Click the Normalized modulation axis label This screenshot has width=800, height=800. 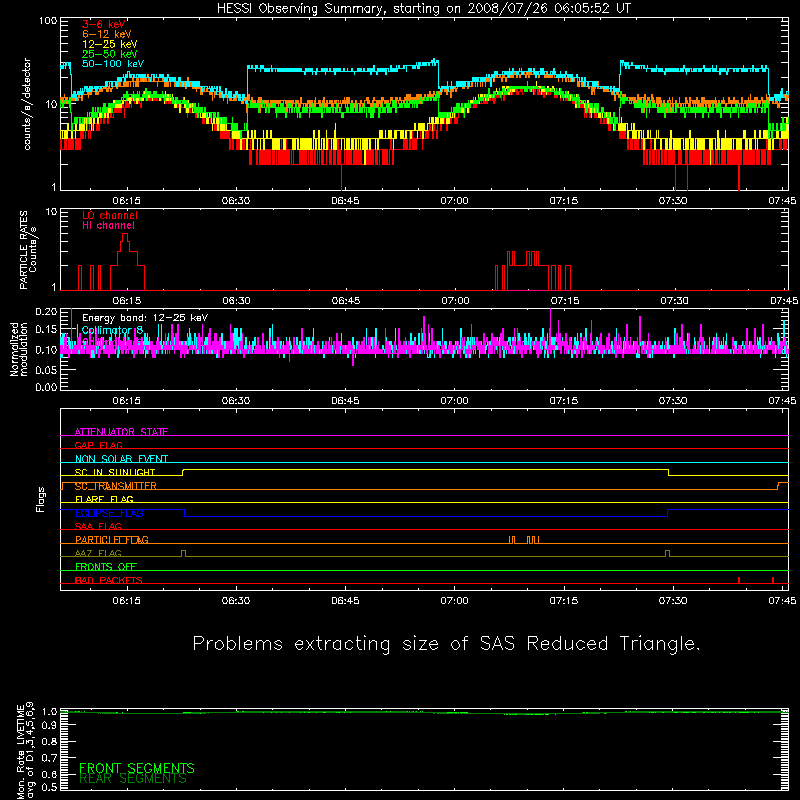point(19,349)
